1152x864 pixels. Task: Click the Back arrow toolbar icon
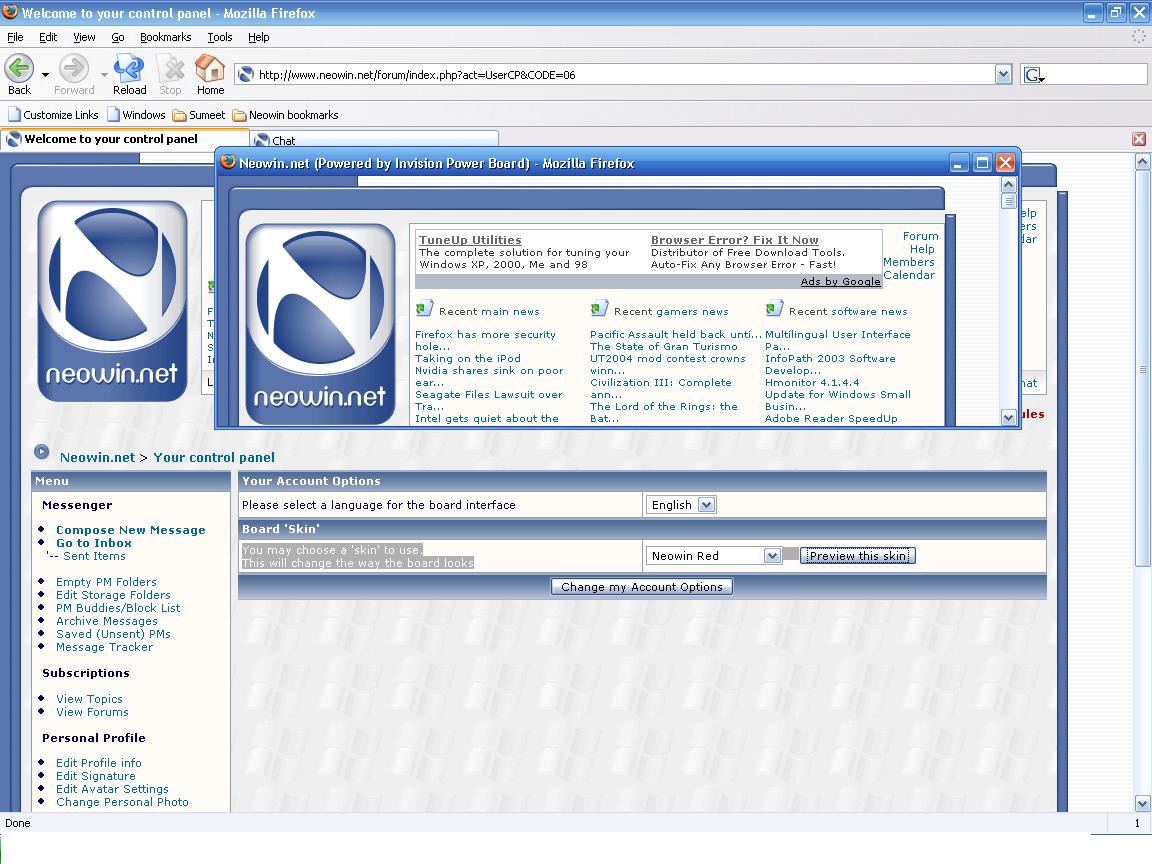[19, 69]
